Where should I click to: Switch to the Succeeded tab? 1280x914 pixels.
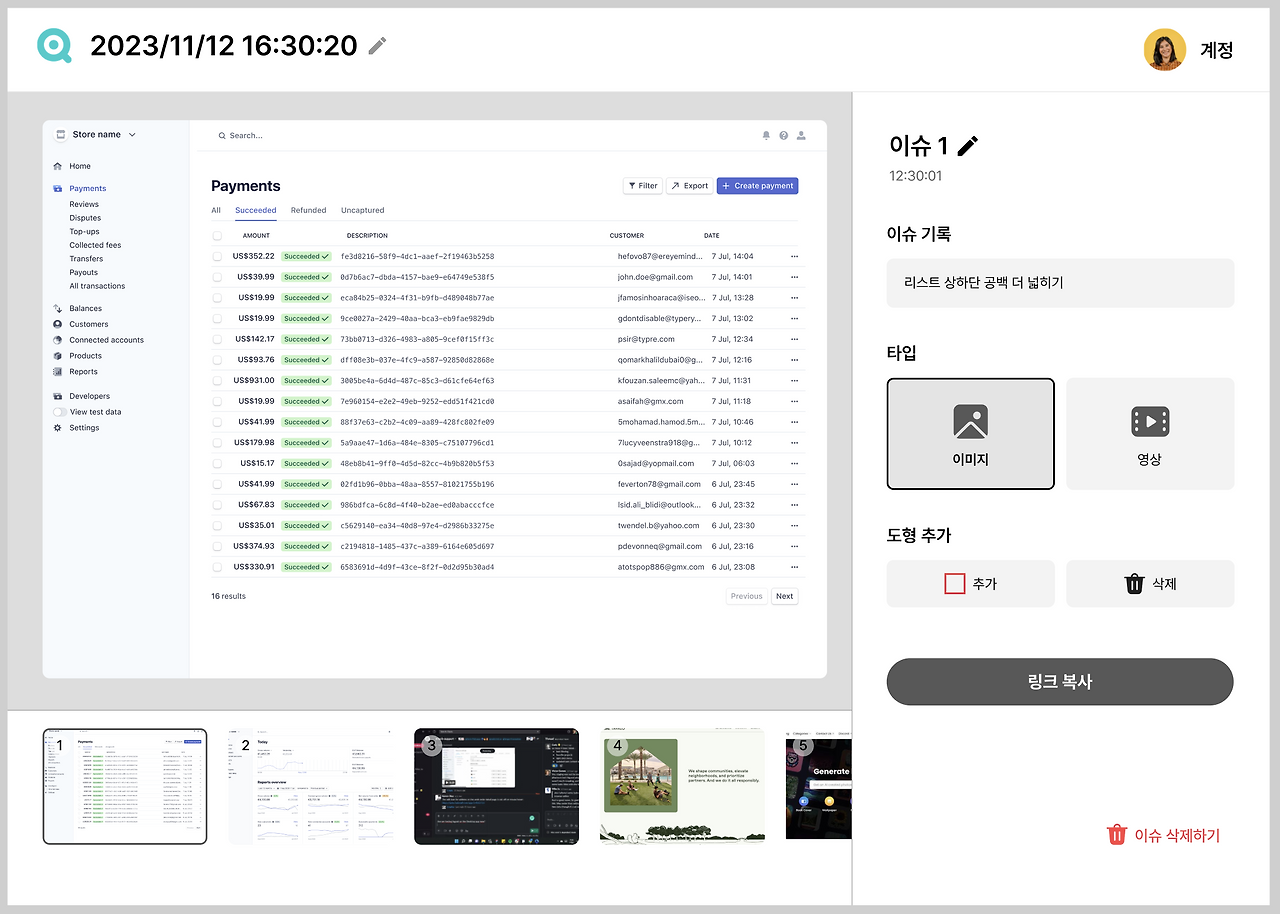255,210
